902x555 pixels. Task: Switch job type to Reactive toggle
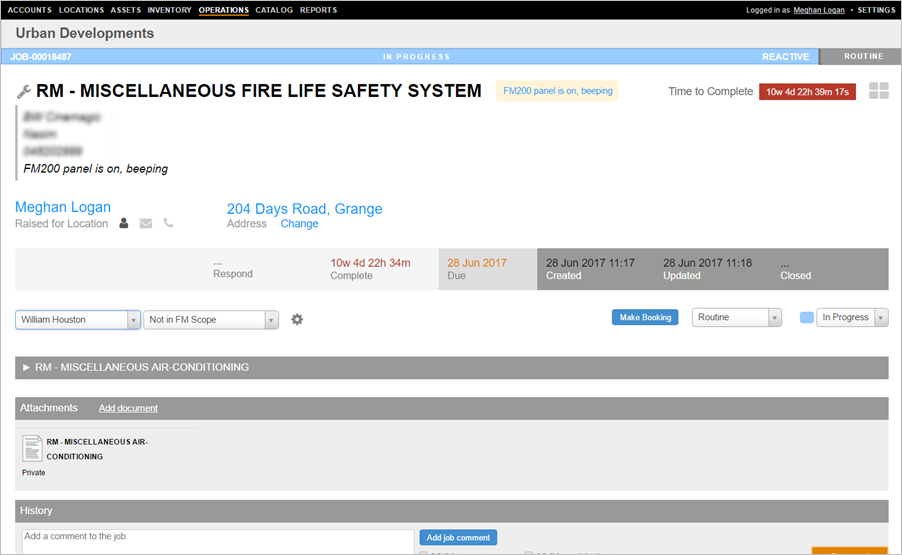(x=785, y=57)
